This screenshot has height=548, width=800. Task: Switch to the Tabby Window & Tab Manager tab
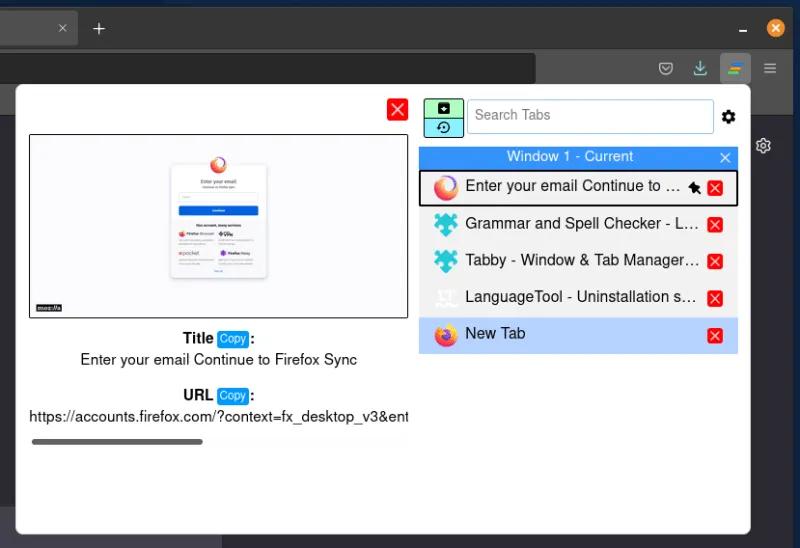pyautogui.click(x=582, y=260)
